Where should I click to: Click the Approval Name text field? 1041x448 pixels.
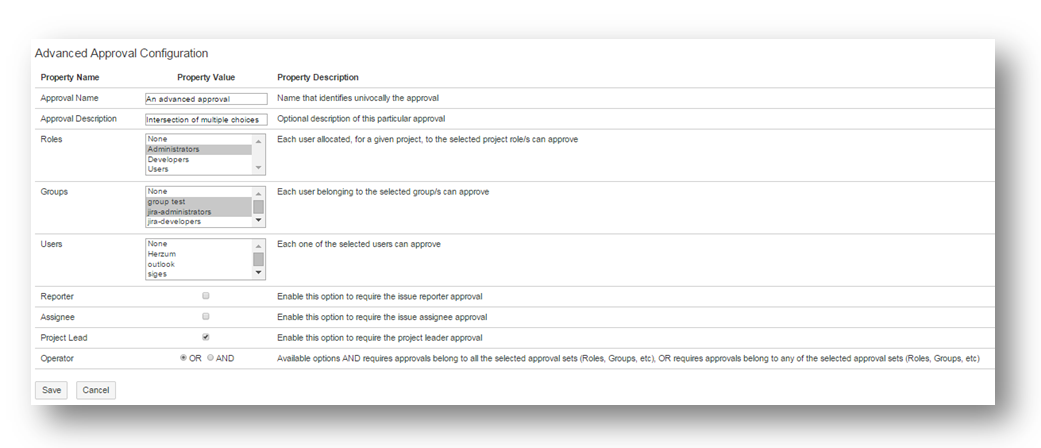click(x=206, y=99)
